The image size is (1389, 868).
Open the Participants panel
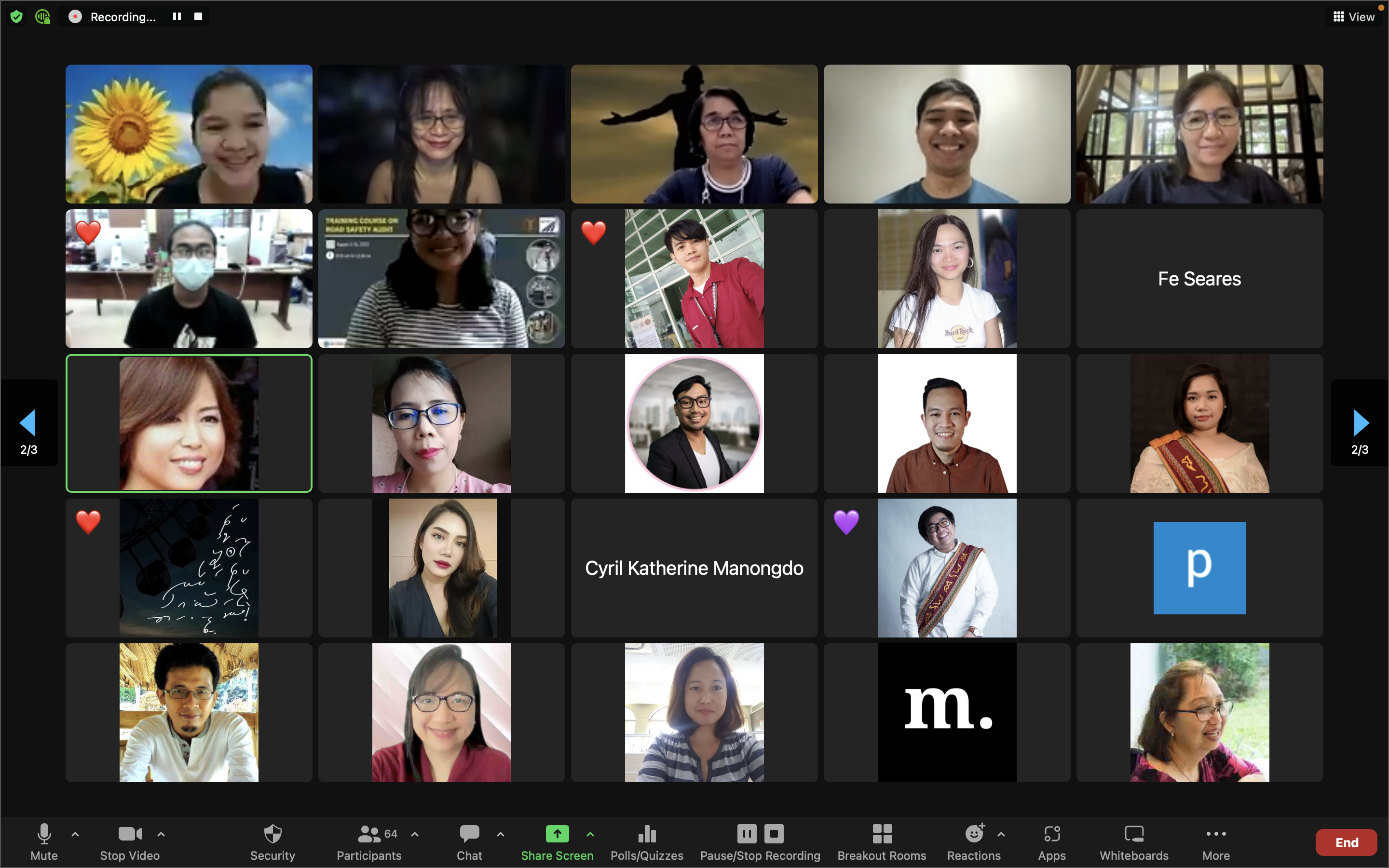pos(369,841)
